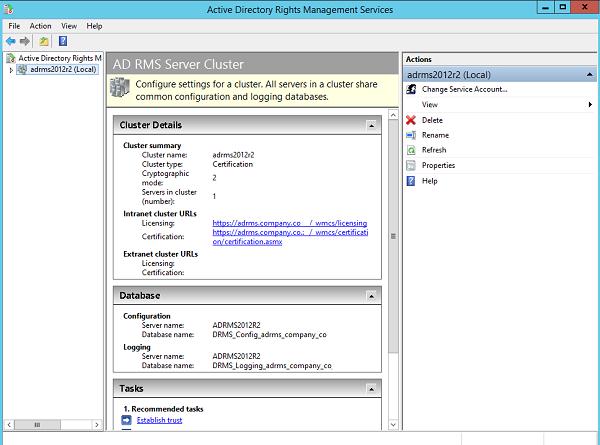Click the 'Cluster summary' heading
The width and height of the screenshot is (600, 445).
[152, 145]
